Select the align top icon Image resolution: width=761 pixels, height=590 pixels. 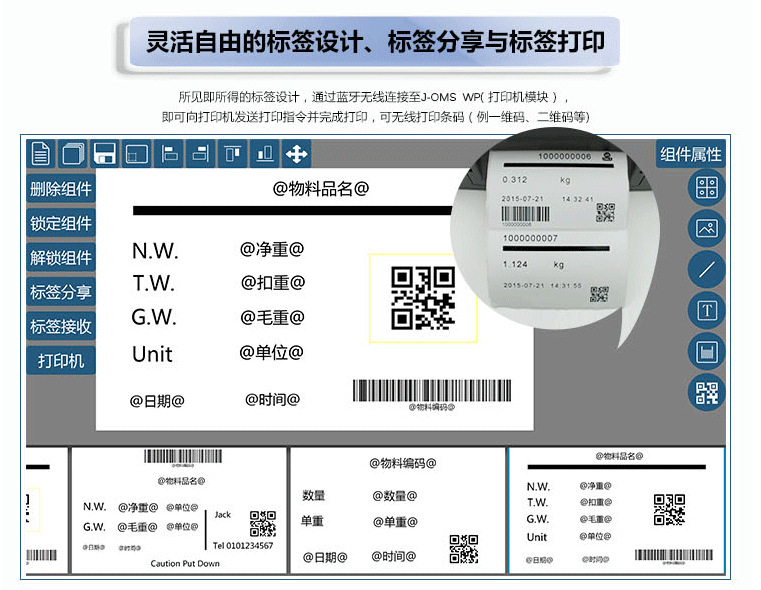point(233,154)
